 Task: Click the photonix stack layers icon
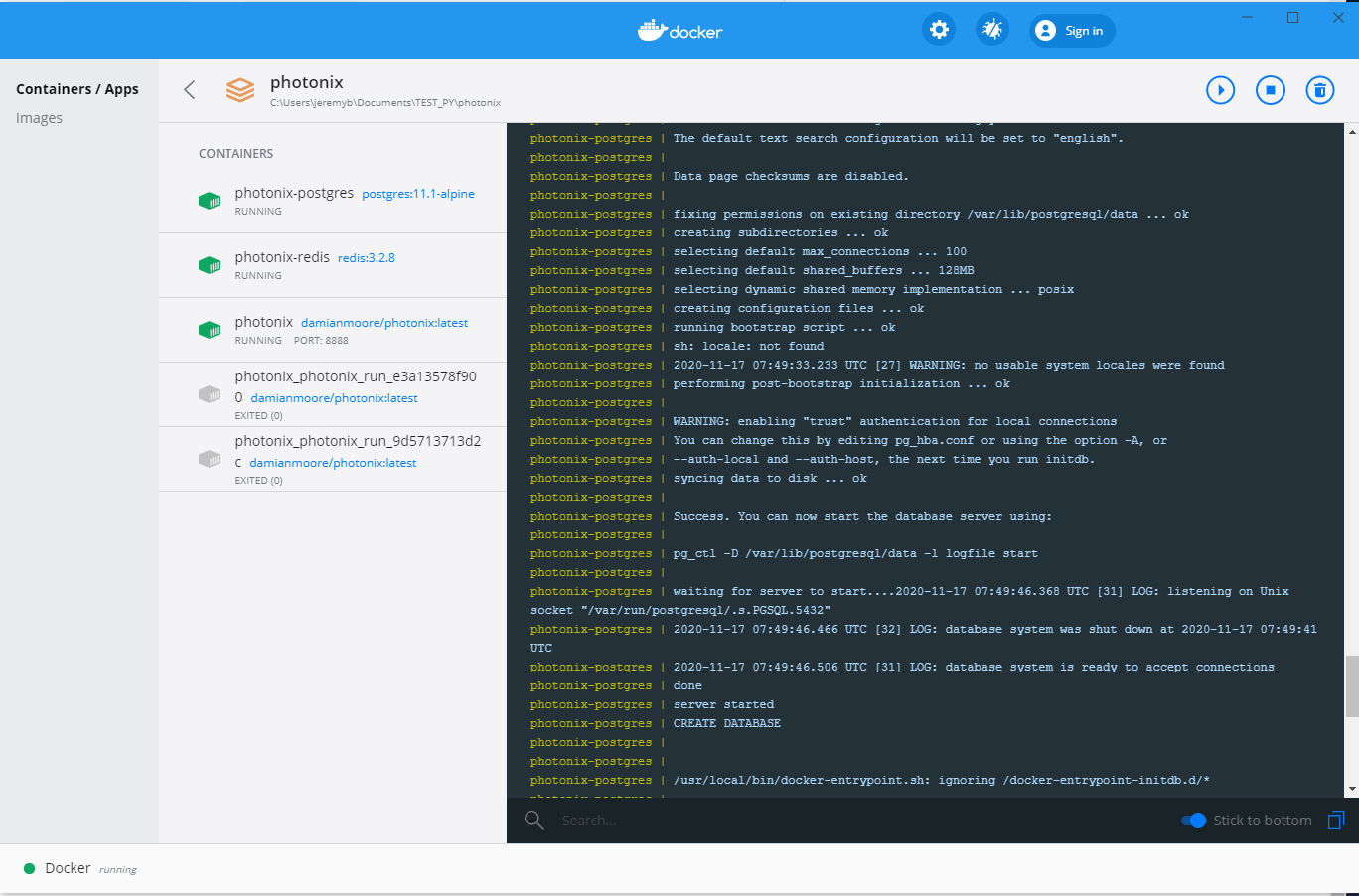click(239, 89)
